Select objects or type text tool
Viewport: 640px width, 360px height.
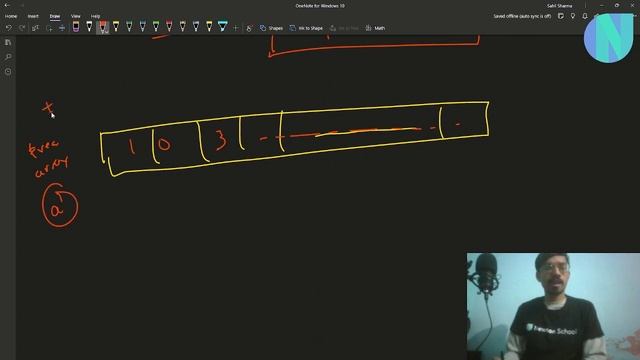36,28
